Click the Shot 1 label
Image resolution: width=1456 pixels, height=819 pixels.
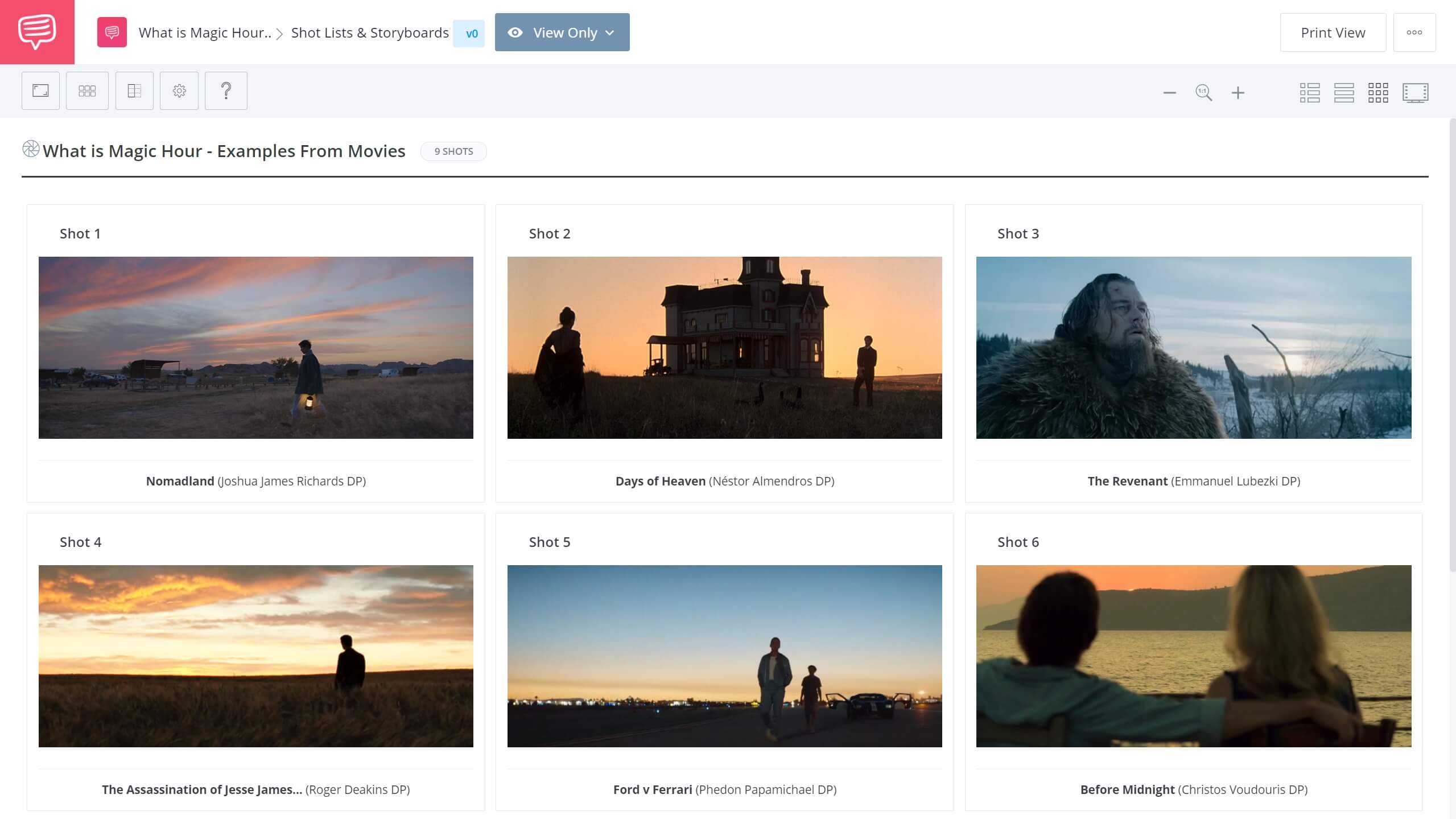pos(80,233)
